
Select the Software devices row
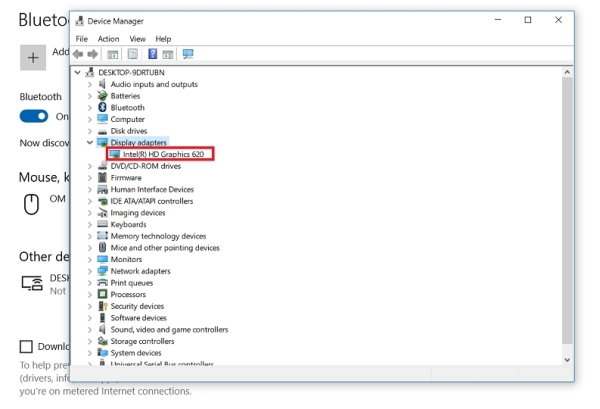(x=139, y=318)
